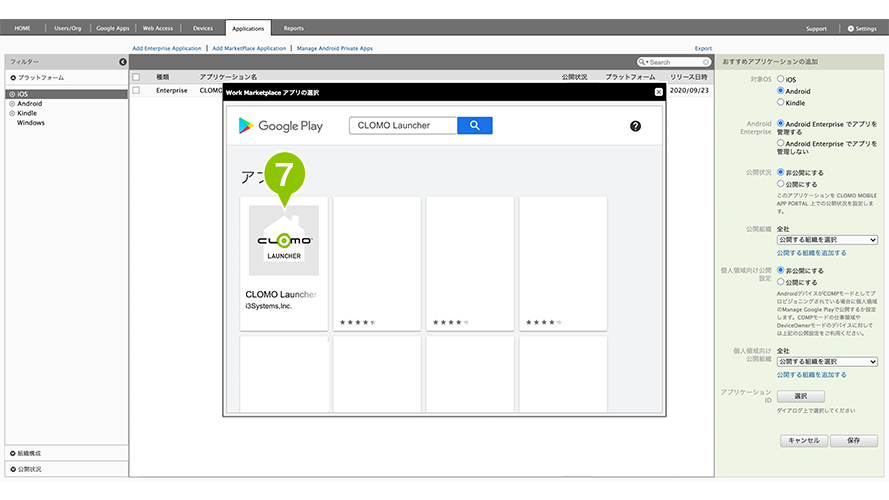Open the Google Apps tab
Screen dimensions: 889x500
click(113, 28)
